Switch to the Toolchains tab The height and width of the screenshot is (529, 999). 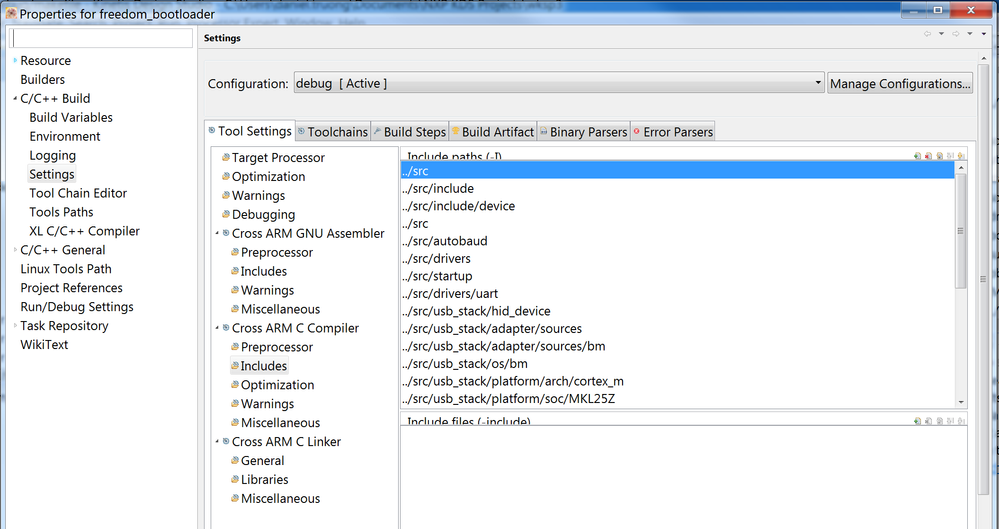333,132
